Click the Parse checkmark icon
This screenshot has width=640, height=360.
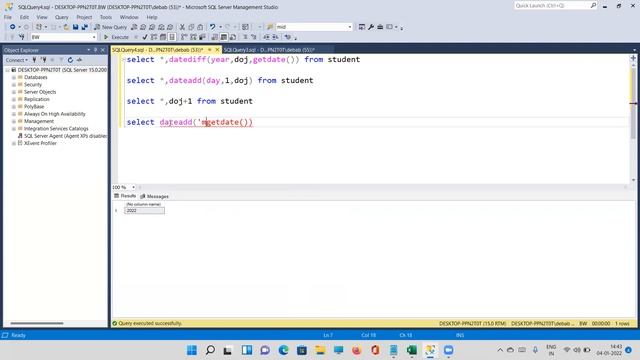tap(144, 37)
